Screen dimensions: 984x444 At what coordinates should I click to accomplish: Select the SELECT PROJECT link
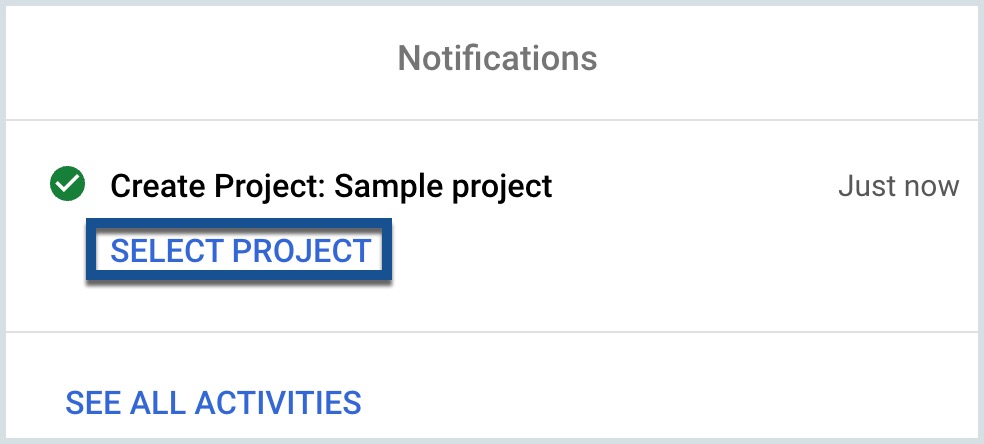click(240, 251)
